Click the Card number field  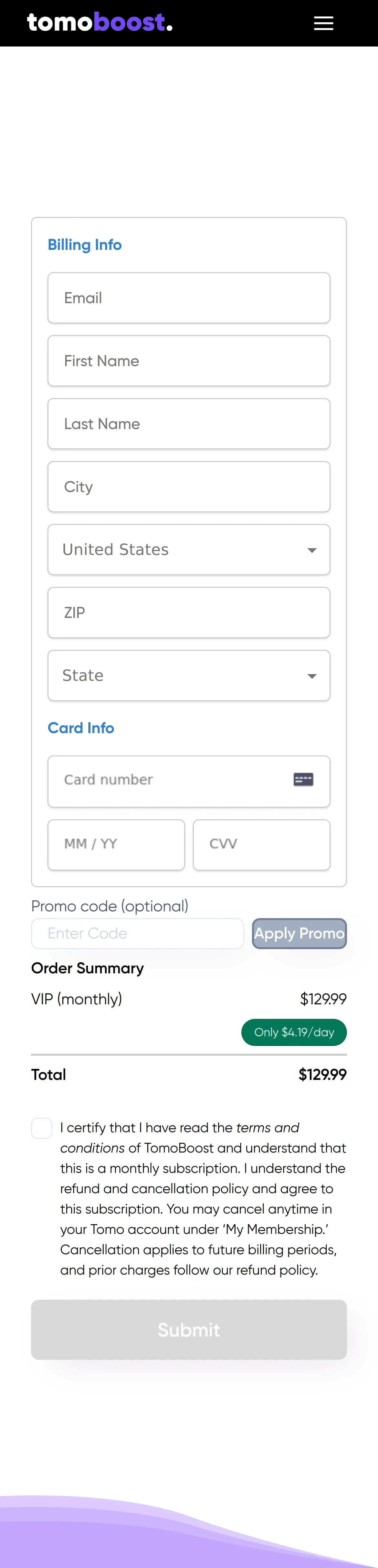tap(171, 780)
